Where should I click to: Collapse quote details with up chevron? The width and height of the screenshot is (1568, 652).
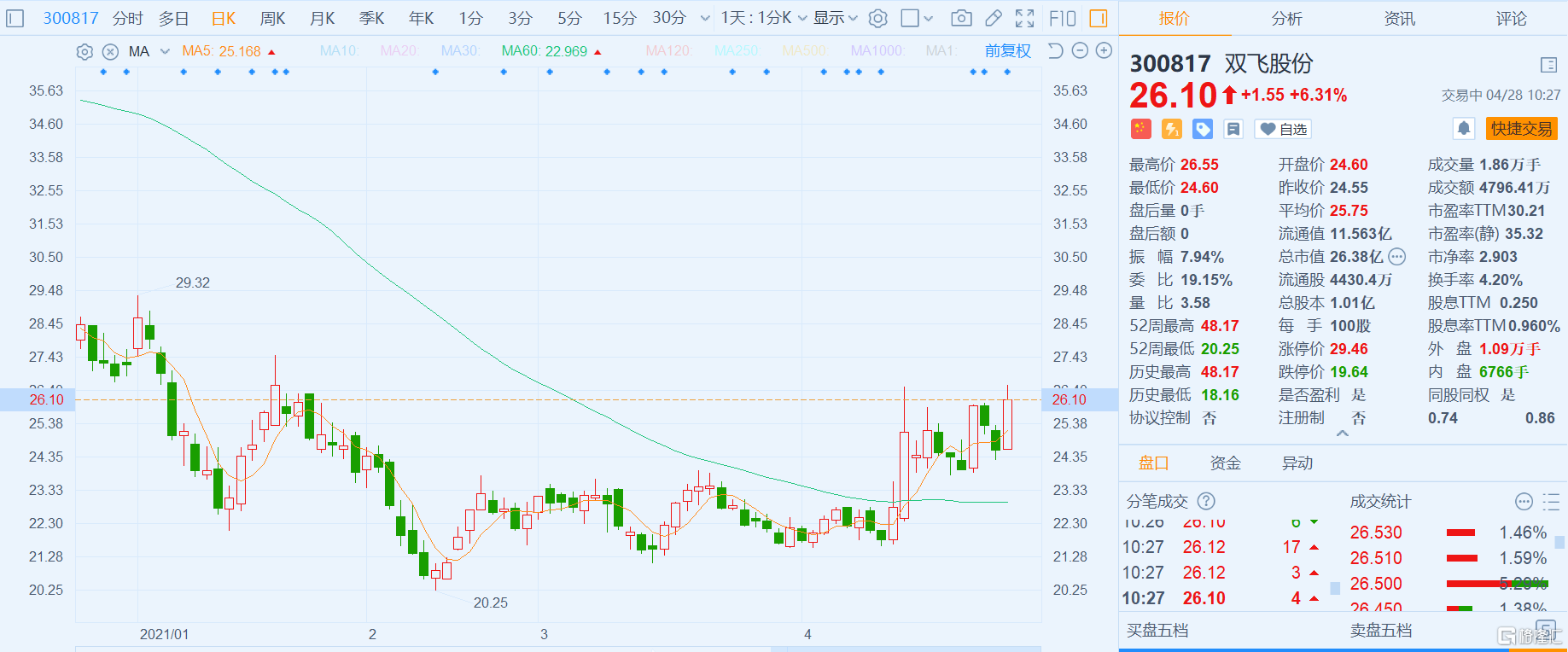point(1343,434)
